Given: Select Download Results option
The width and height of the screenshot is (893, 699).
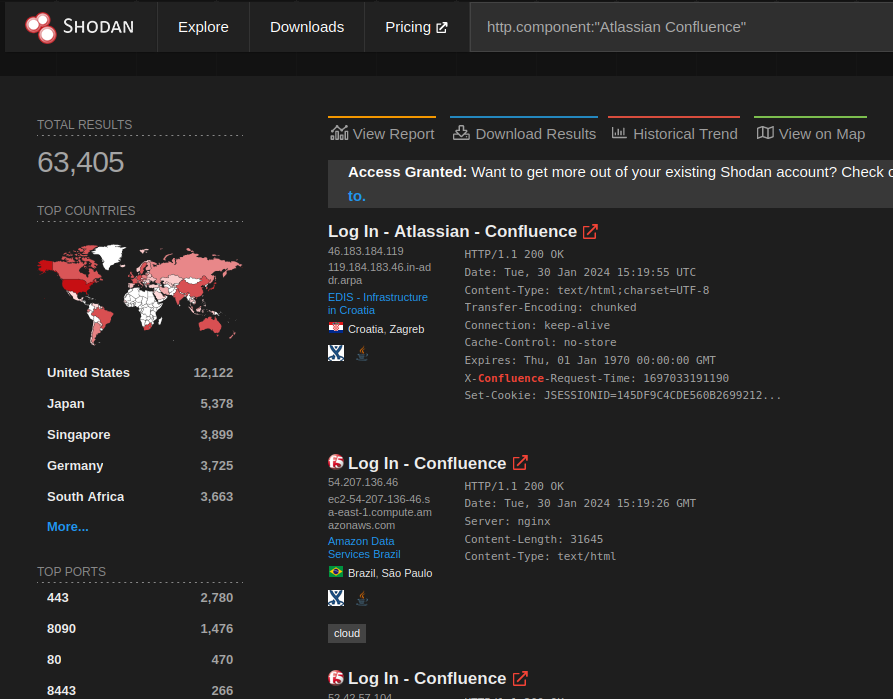Looking at the screenshot, I should point(524,133).
